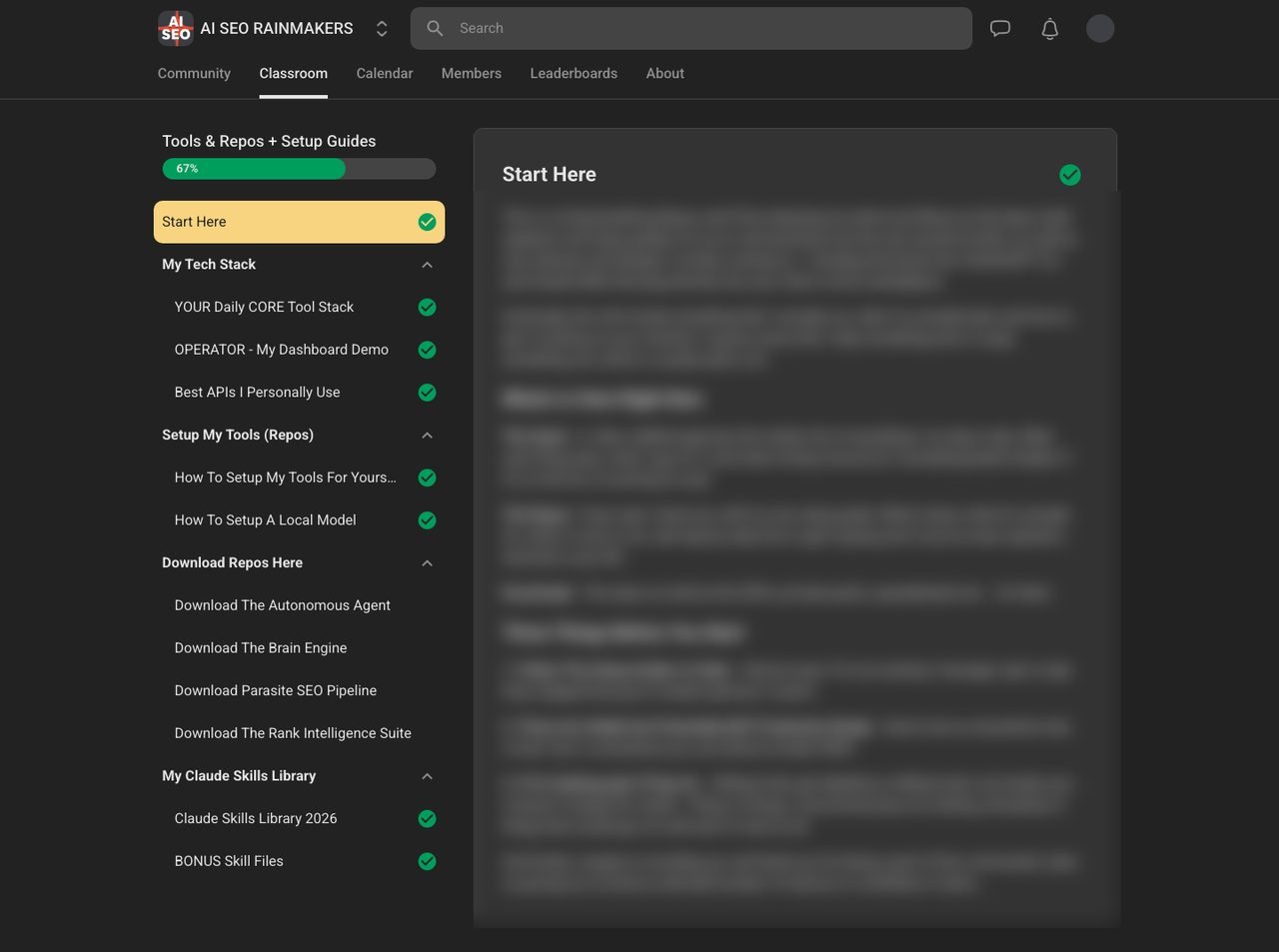
Task: Toggle check for Best APIs I Personally Use
Action: (427, 393)
